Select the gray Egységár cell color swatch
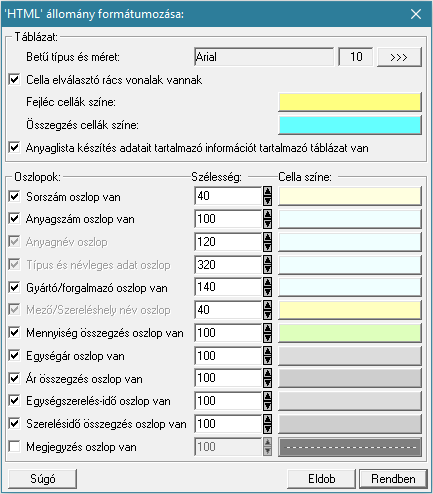This screenshot has width=433, height=494. point(350,355)
